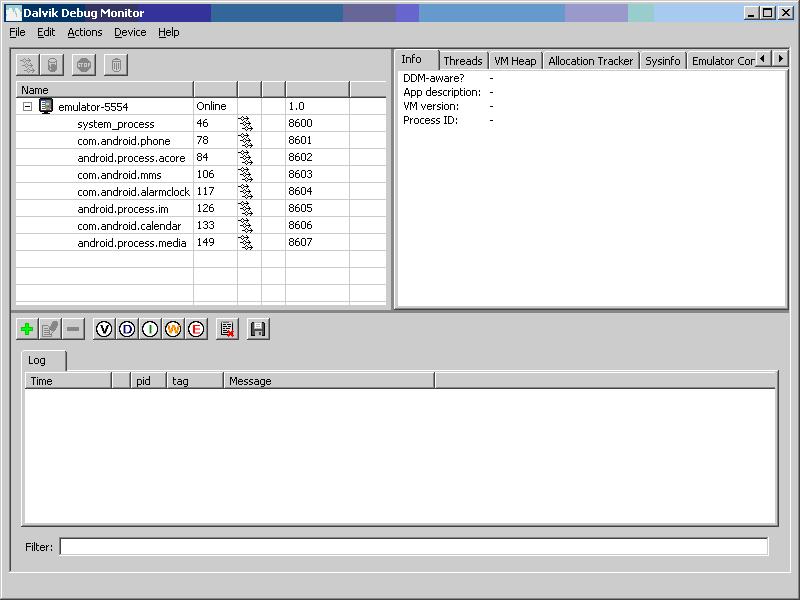Screen dimensions: 800x600
Task: Click the update heap toolbar icon
Action: point(52,65)
